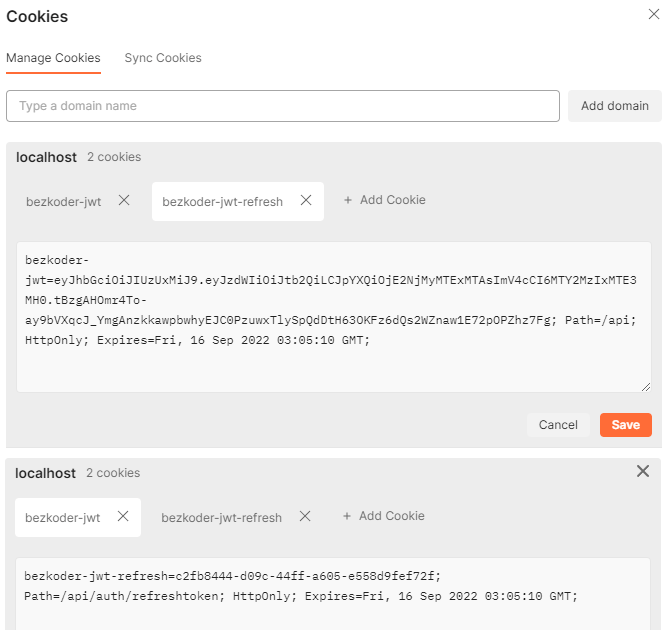
Task: Remove the second localhost domain
Action: point(643,471)
